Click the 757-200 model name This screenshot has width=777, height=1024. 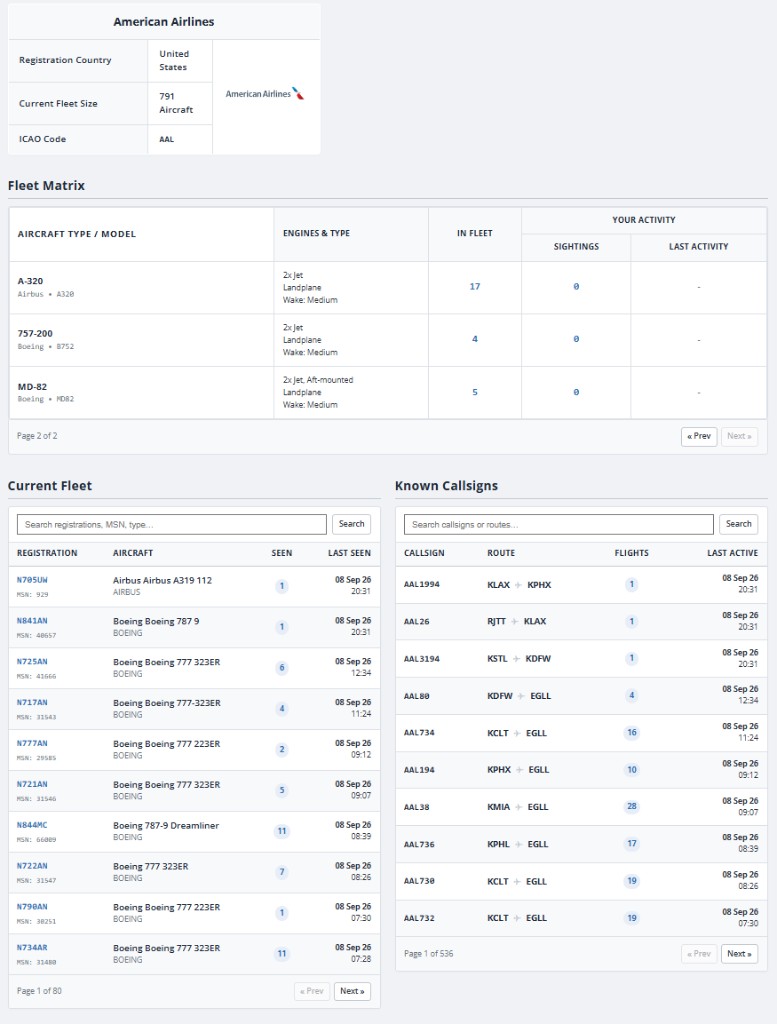[35, 334]
